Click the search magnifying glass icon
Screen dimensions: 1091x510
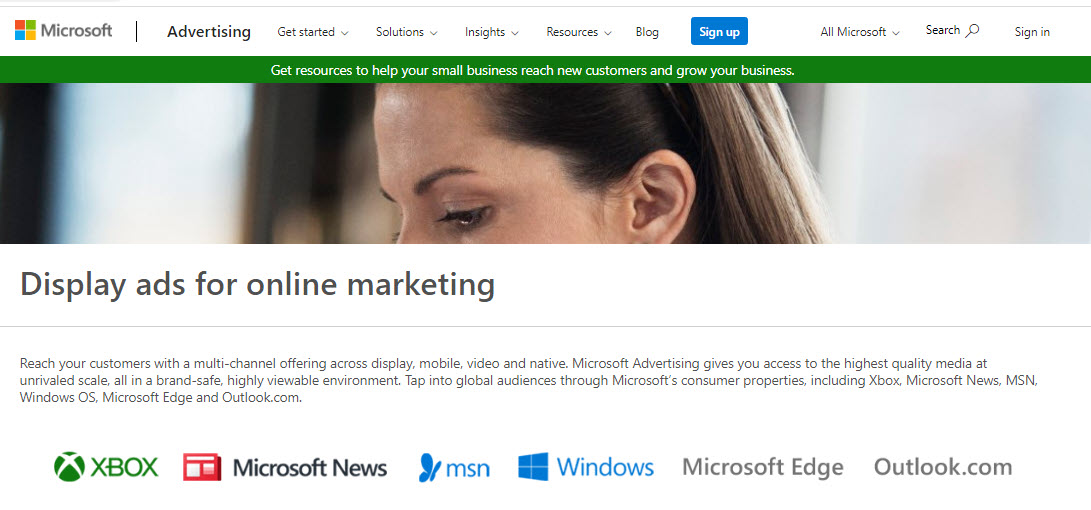(973, 31)
